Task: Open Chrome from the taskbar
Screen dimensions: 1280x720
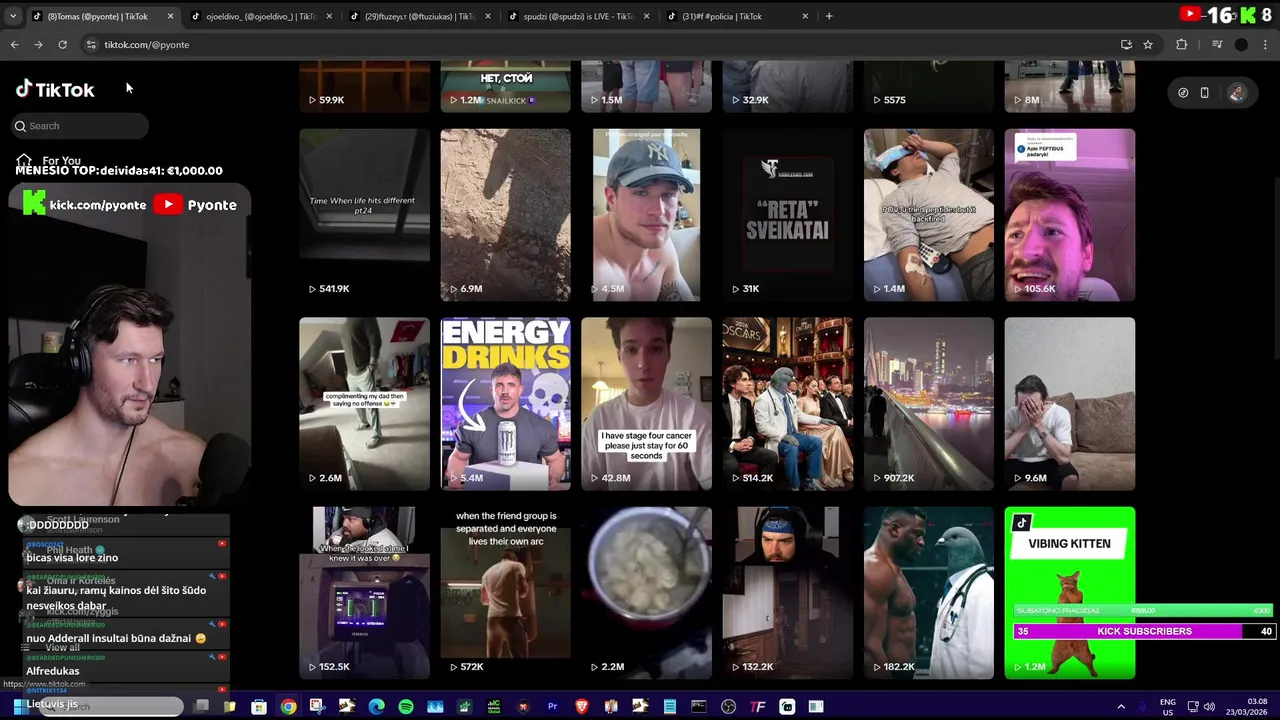Action: [x=288, y=707]
